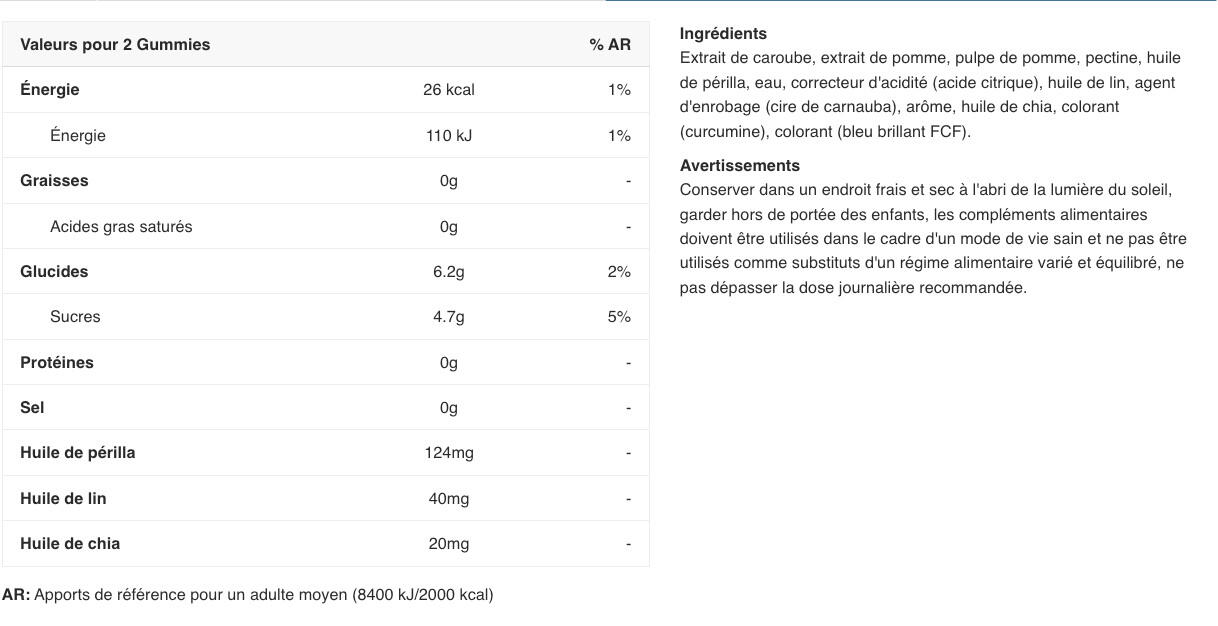Click the 'Sel' row label
The image size is (1218, 626).
coord(32,408)
